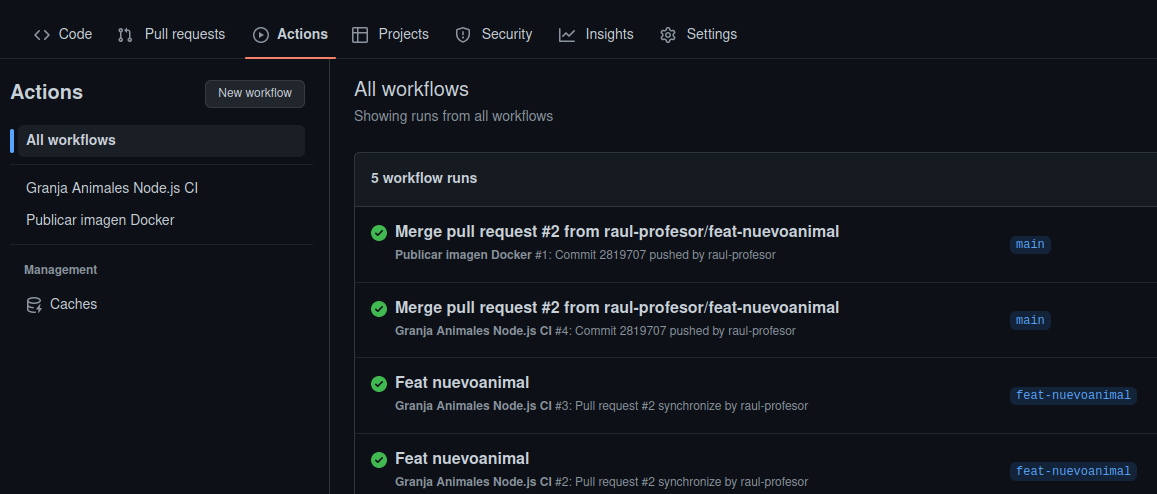Viewport: 1157px width, 494px height.
Task: Click success checkmark on Granja Animales run #3
Action: [x=379, y=384]
